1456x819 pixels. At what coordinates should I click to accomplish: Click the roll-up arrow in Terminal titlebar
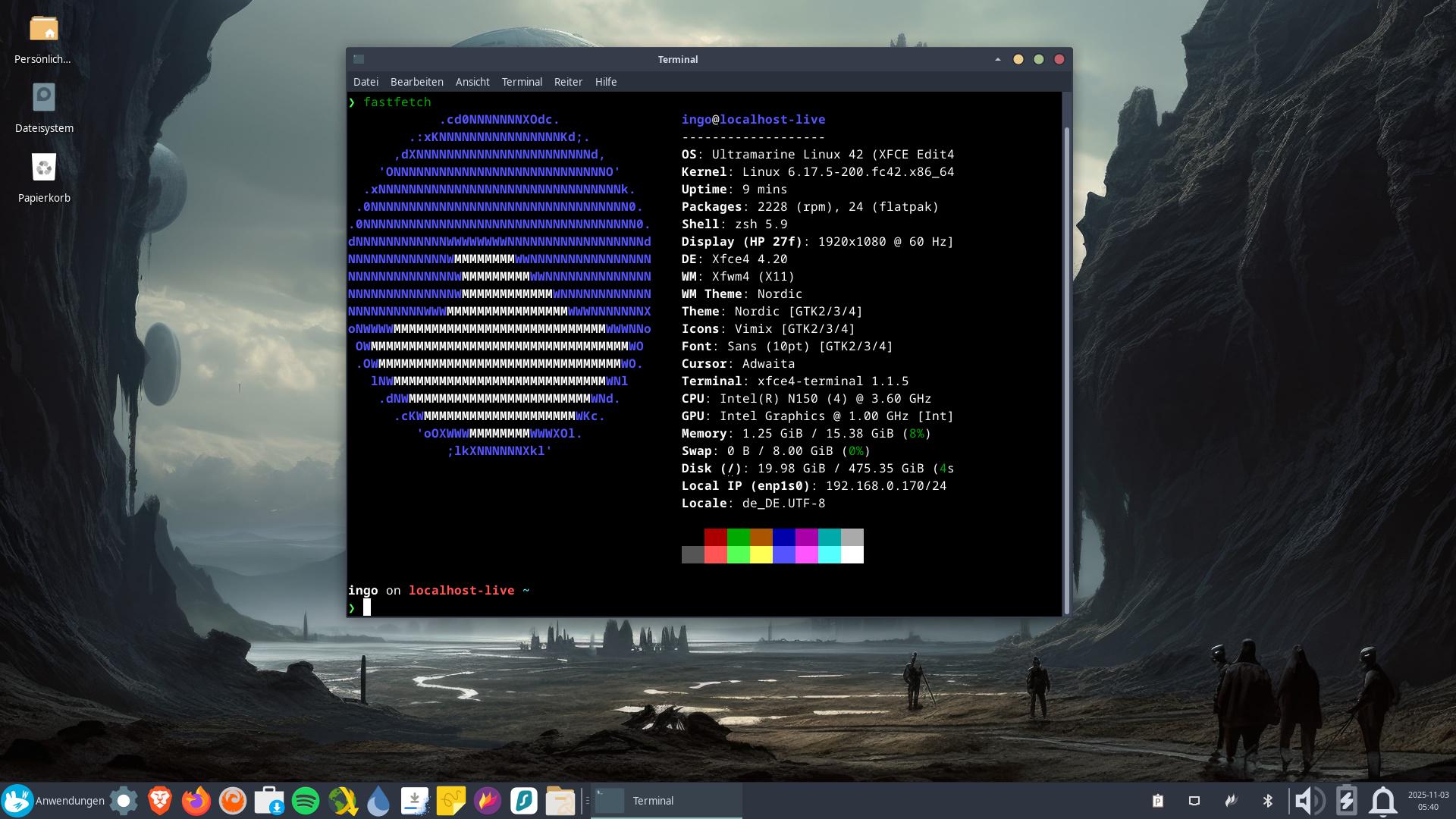[998, 59]
